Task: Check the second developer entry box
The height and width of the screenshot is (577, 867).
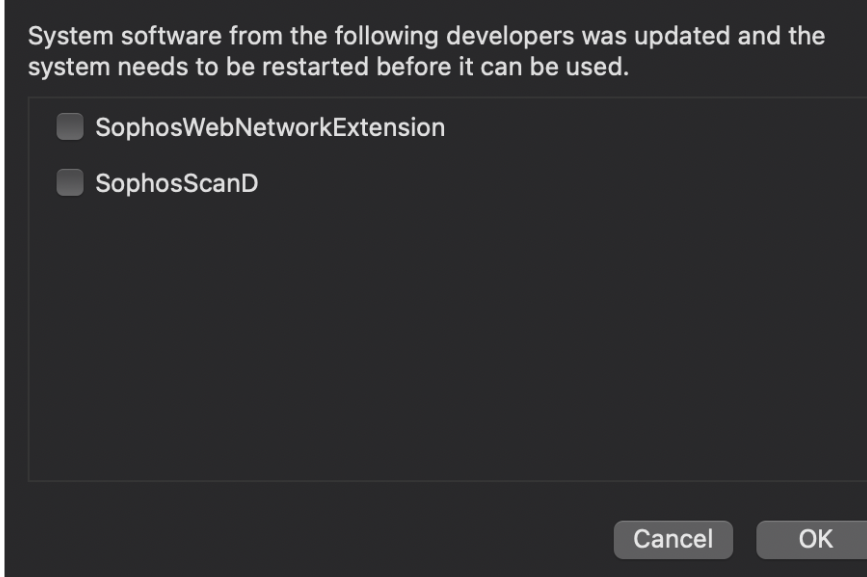Action: click(x=69, y=183)
